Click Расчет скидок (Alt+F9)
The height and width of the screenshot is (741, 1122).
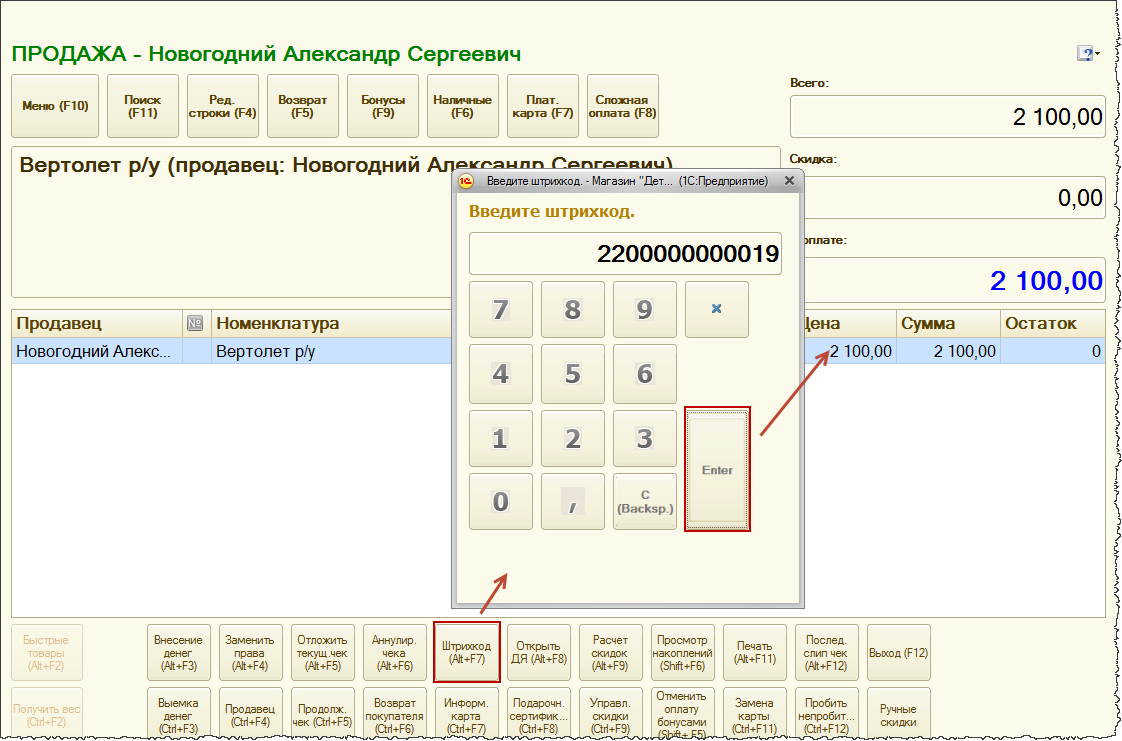pos(610,652)
